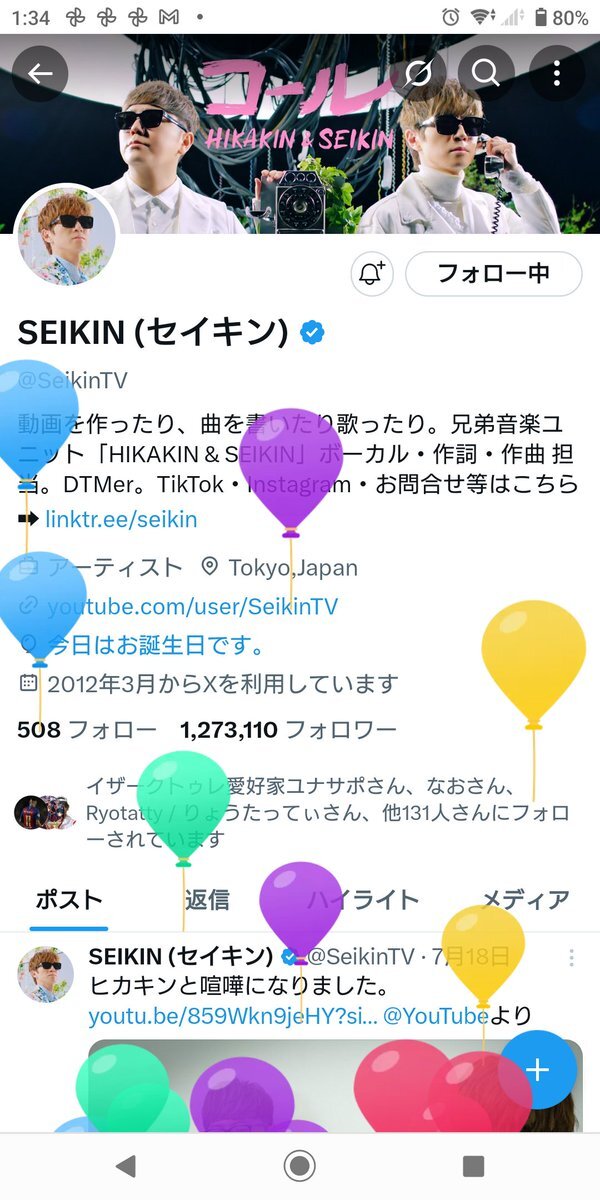Image resolution: width=600 pixels, height=1200 pixels.
Task: View the 508 フォロー following list
Action: coord(87,730)
